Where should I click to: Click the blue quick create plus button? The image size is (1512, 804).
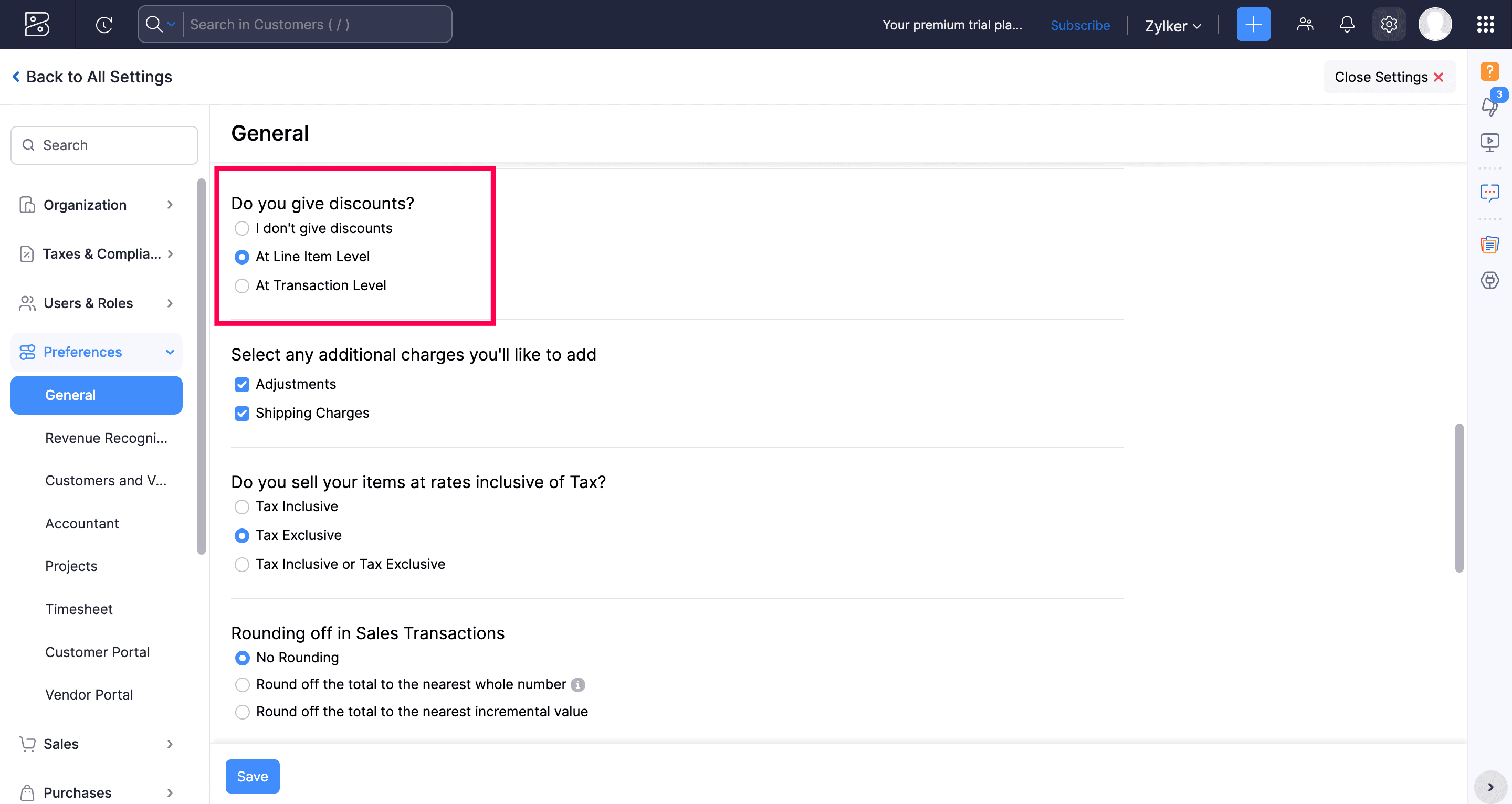coord(1253,25)
